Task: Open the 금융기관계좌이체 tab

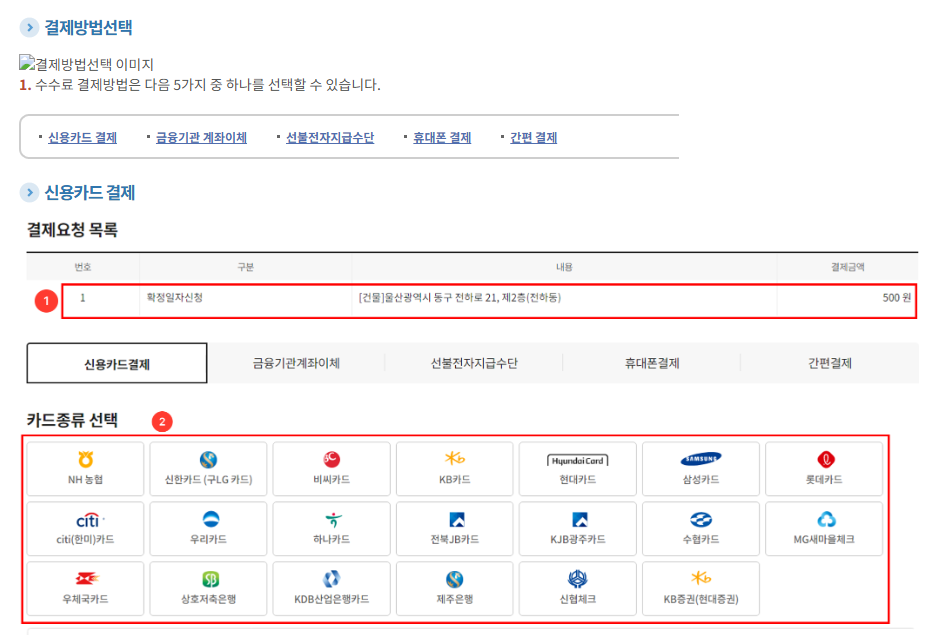Action: (296, 363)
